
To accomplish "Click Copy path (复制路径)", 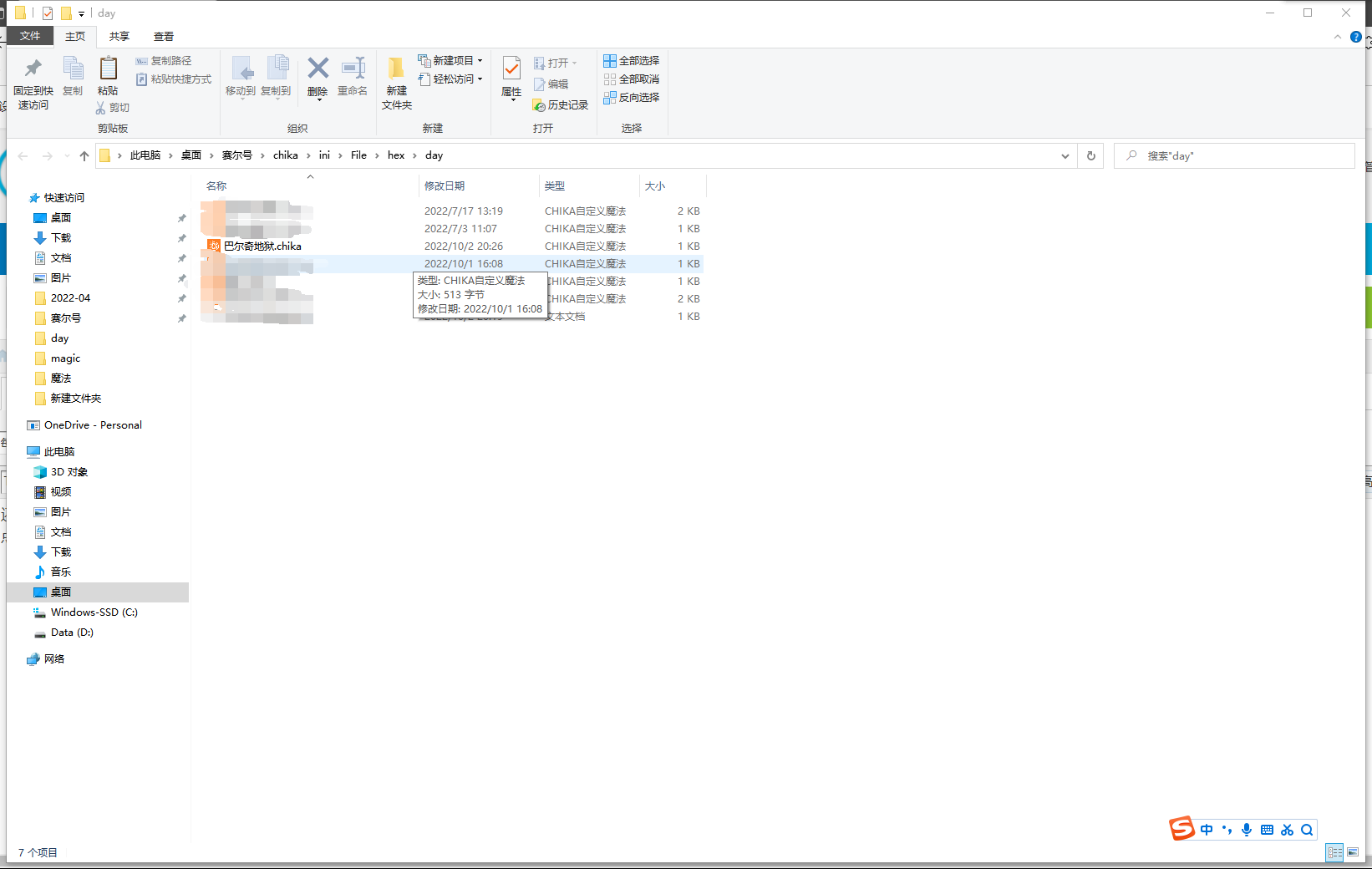I will pos(164,61).
